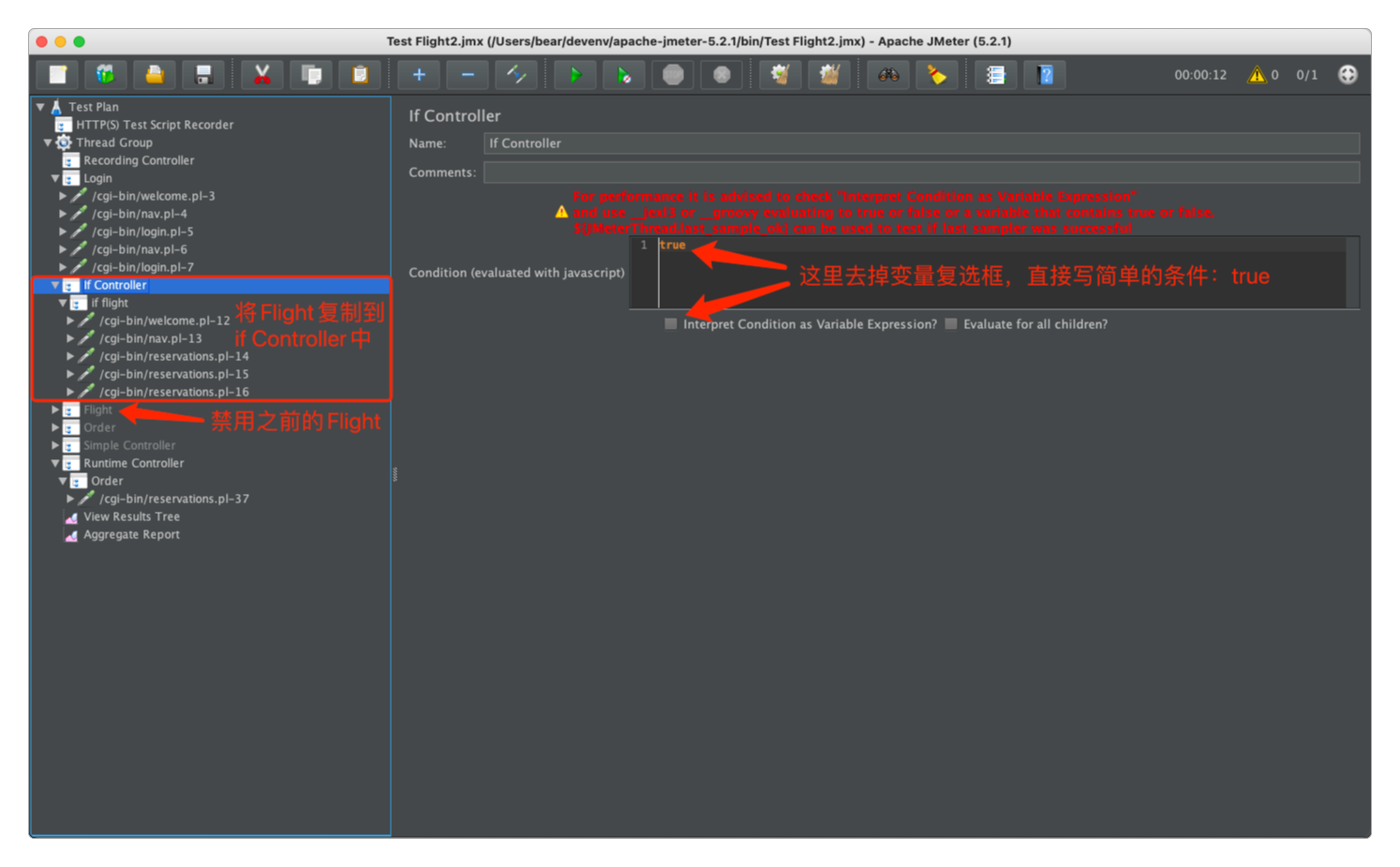Click the Copy toolbar icon
1400x867 pixels.
pyautogui.click(x=311, y=75)
